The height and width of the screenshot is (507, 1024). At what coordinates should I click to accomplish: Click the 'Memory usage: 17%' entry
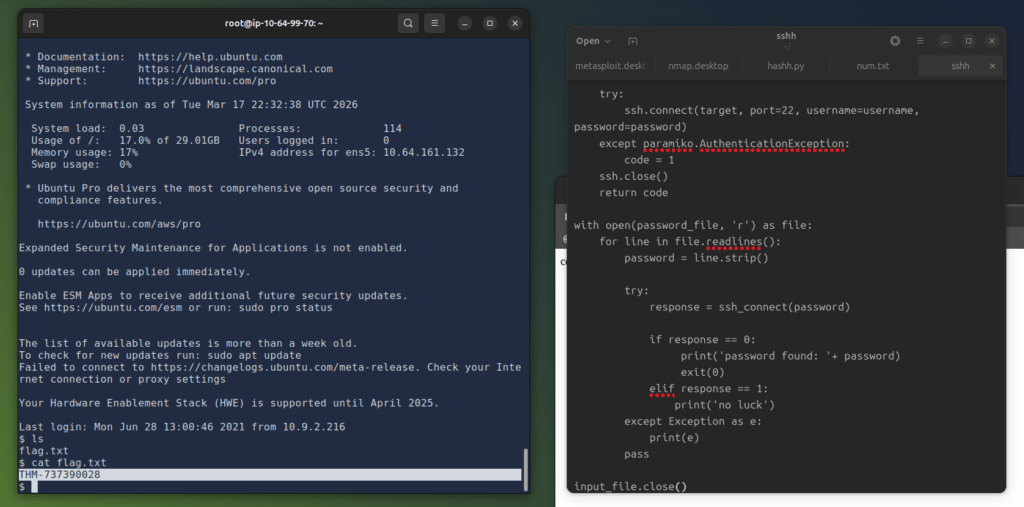tap(84, 152)
